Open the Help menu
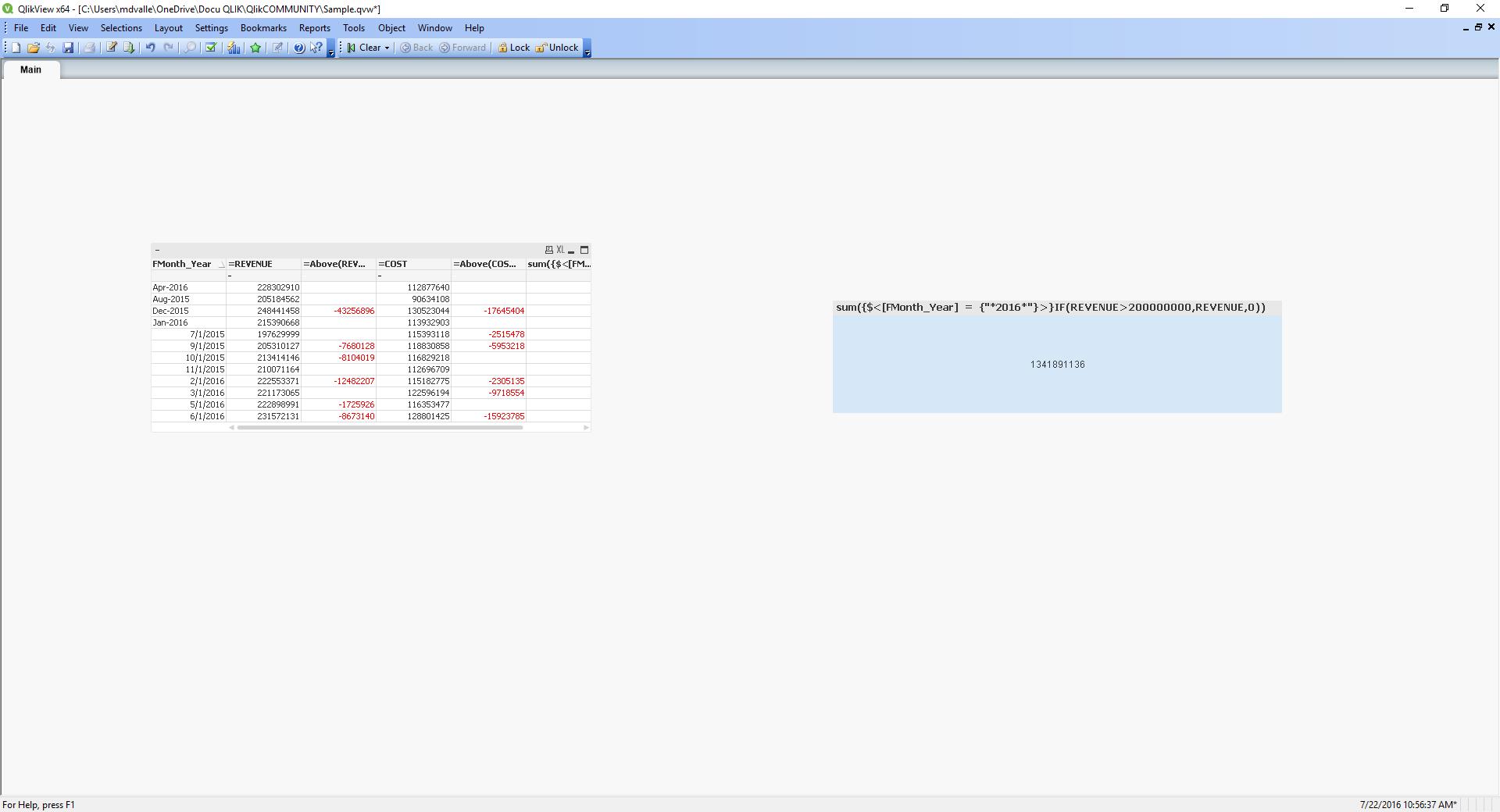The image size is (1500, 812). (x=474, y=28)
